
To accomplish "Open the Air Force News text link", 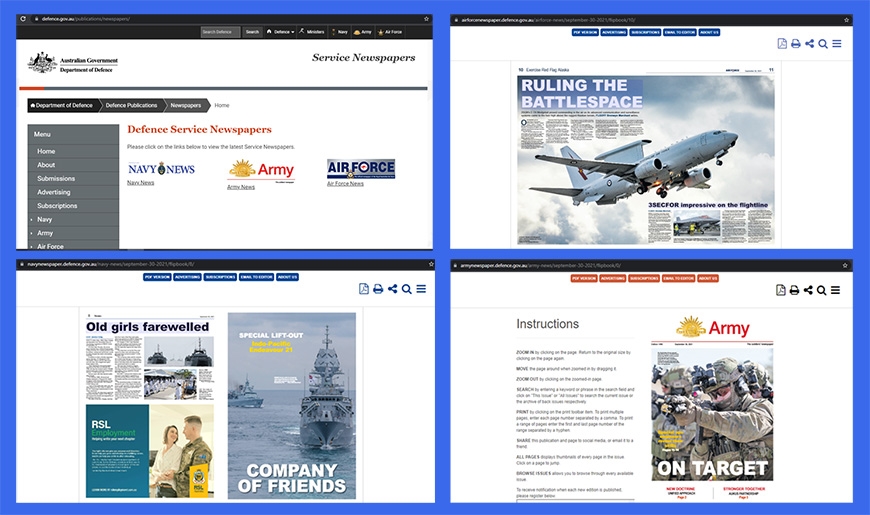I will (x=345, y=184).
